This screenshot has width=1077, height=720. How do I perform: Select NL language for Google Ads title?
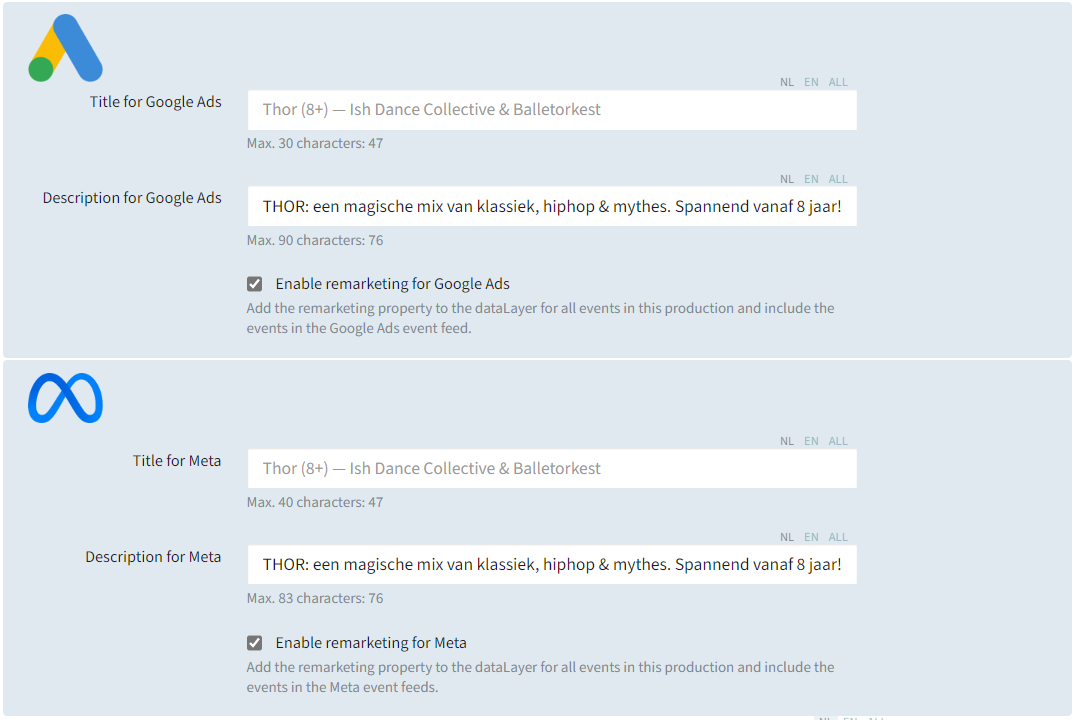[787, 81]
